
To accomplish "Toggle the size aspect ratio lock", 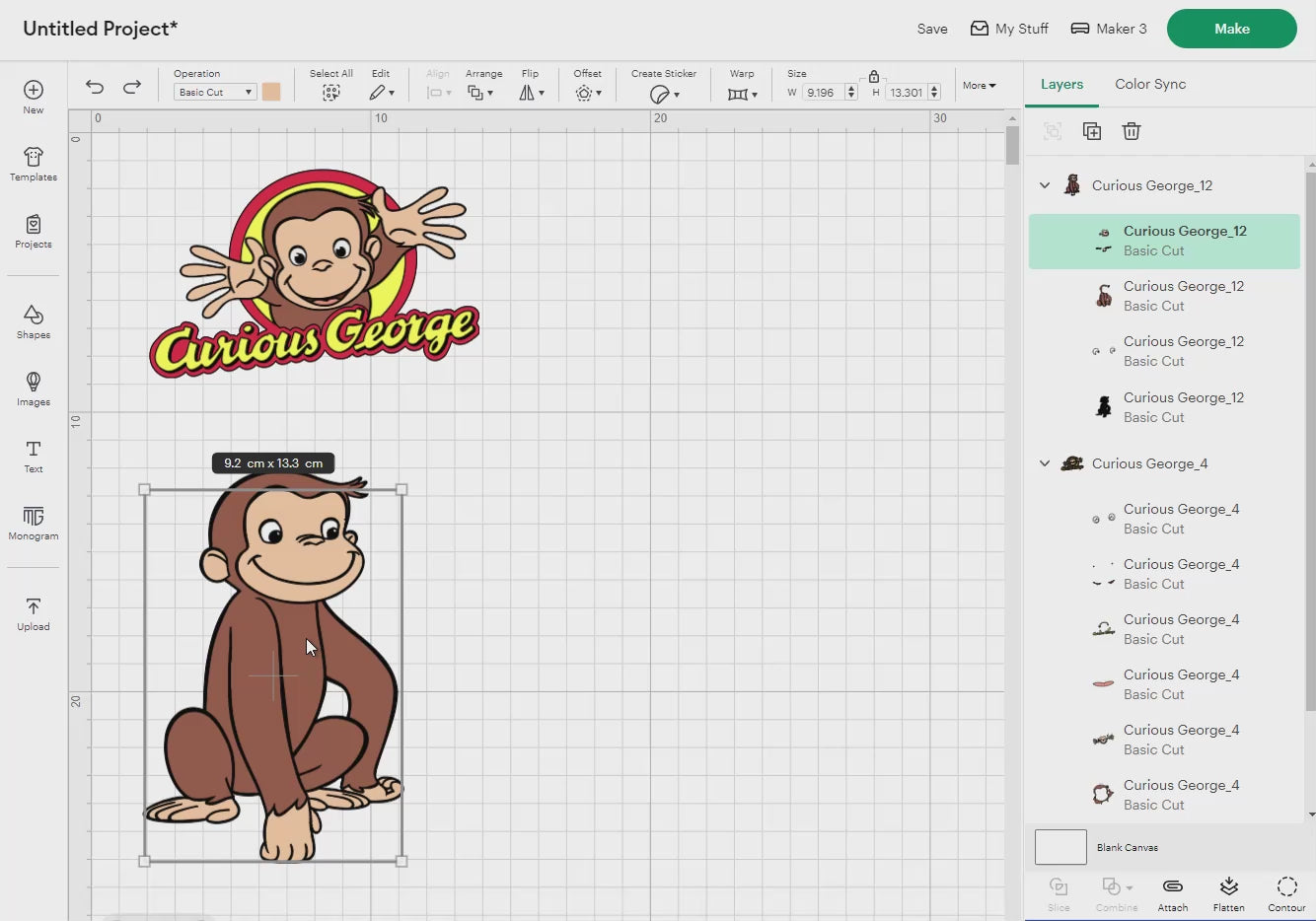I will coord(874,76).
